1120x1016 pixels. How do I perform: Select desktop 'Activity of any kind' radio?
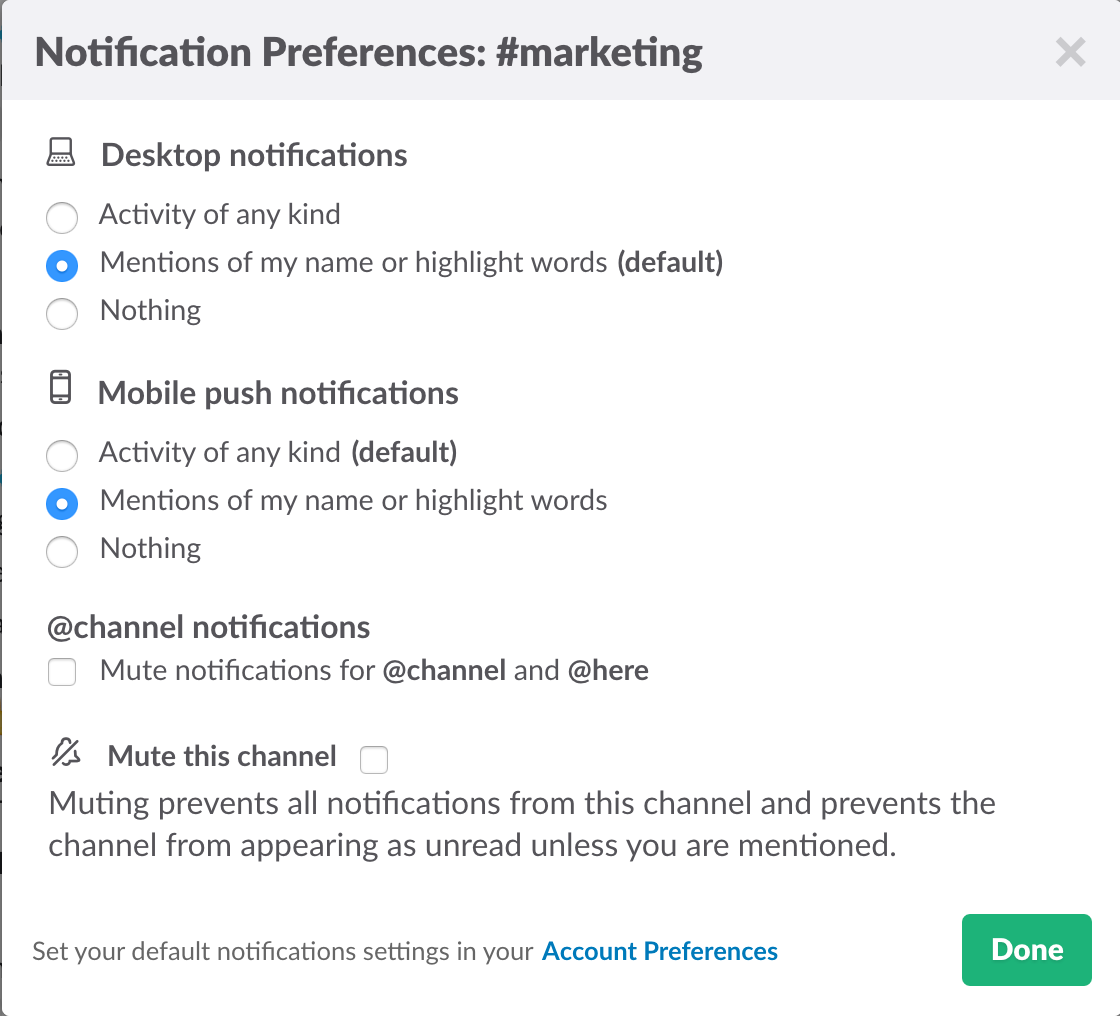[62, 217]
